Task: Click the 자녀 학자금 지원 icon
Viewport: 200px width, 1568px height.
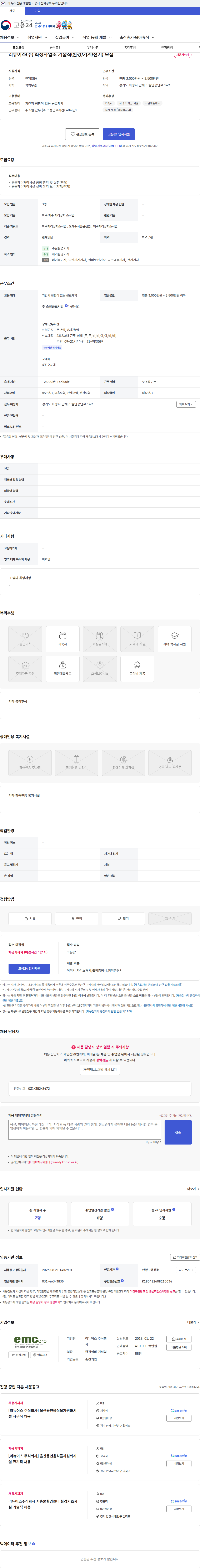Action: click(174, 639)
